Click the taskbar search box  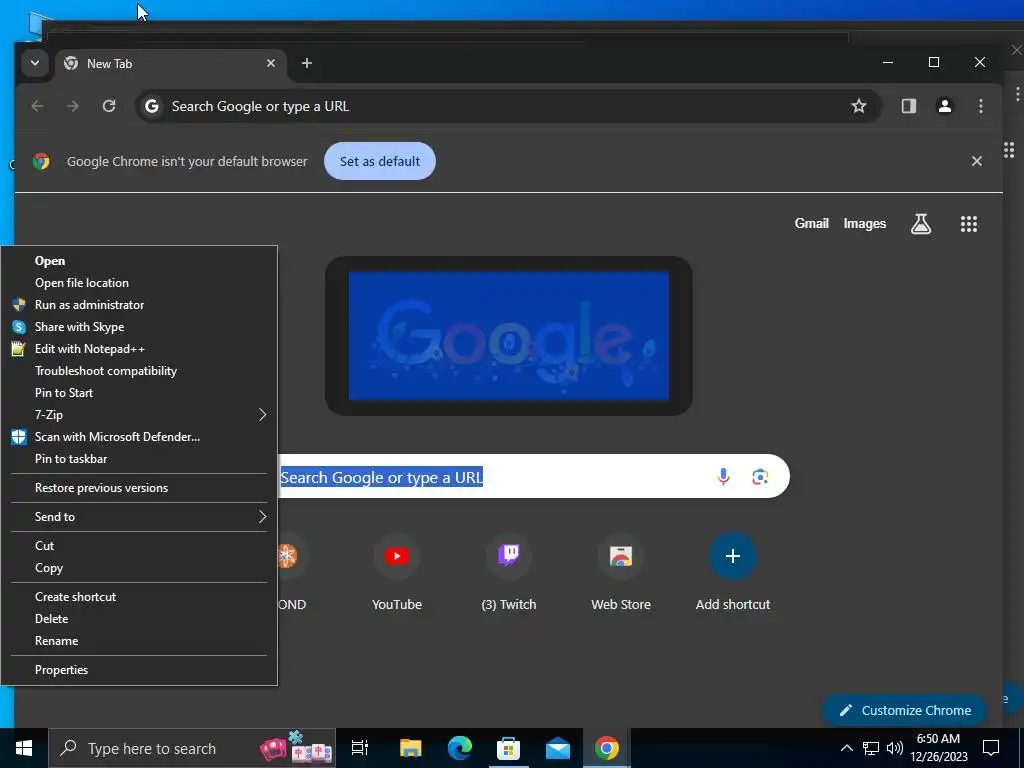(x=193, y=748)
